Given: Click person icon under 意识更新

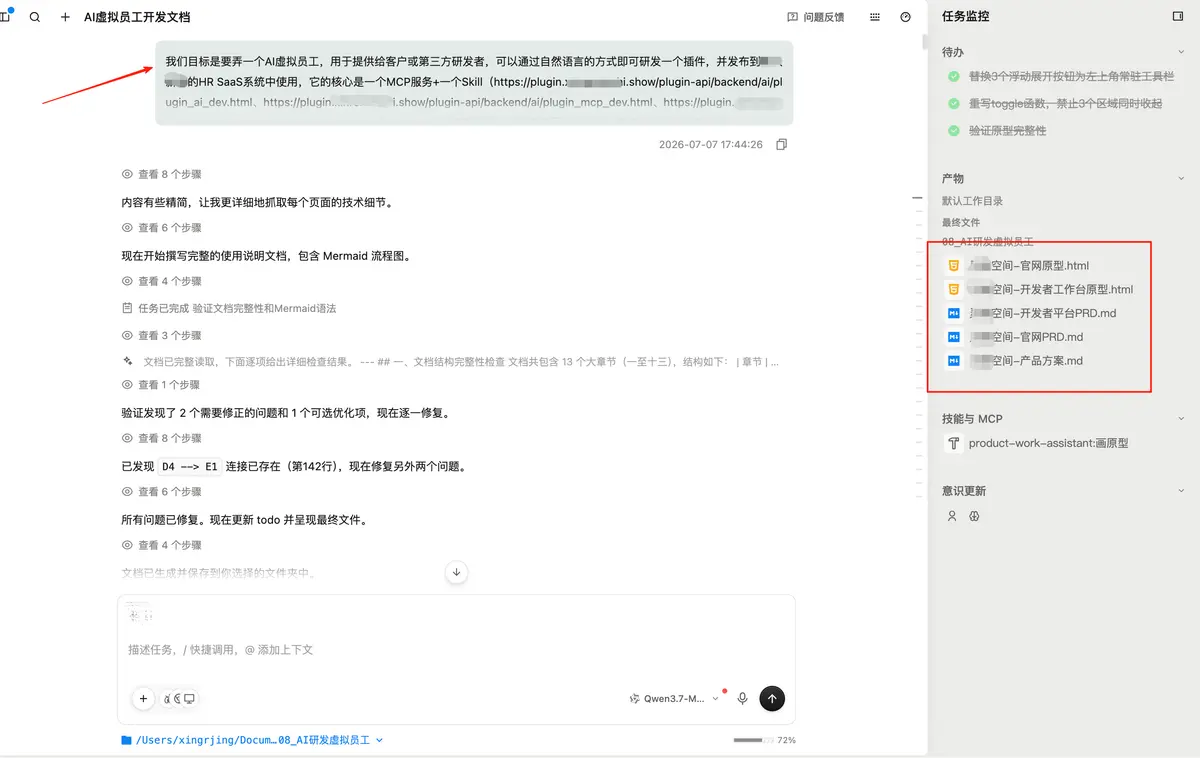Looking at the screenshot, I should pos(952,516).
